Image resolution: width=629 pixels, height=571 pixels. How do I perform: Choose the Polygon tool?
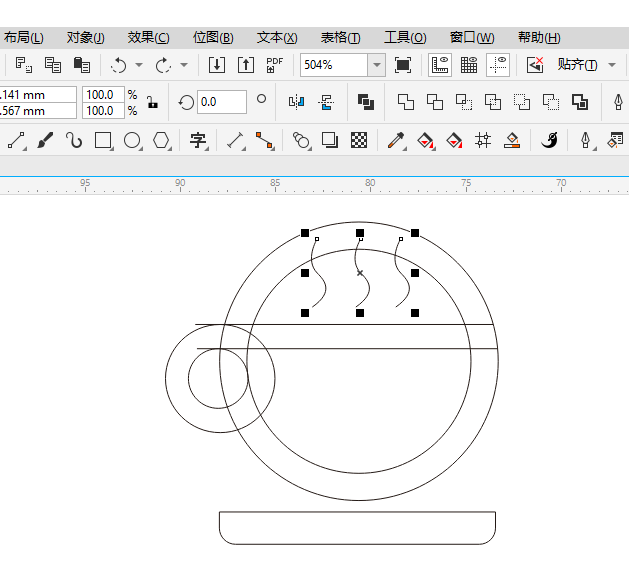161,140
